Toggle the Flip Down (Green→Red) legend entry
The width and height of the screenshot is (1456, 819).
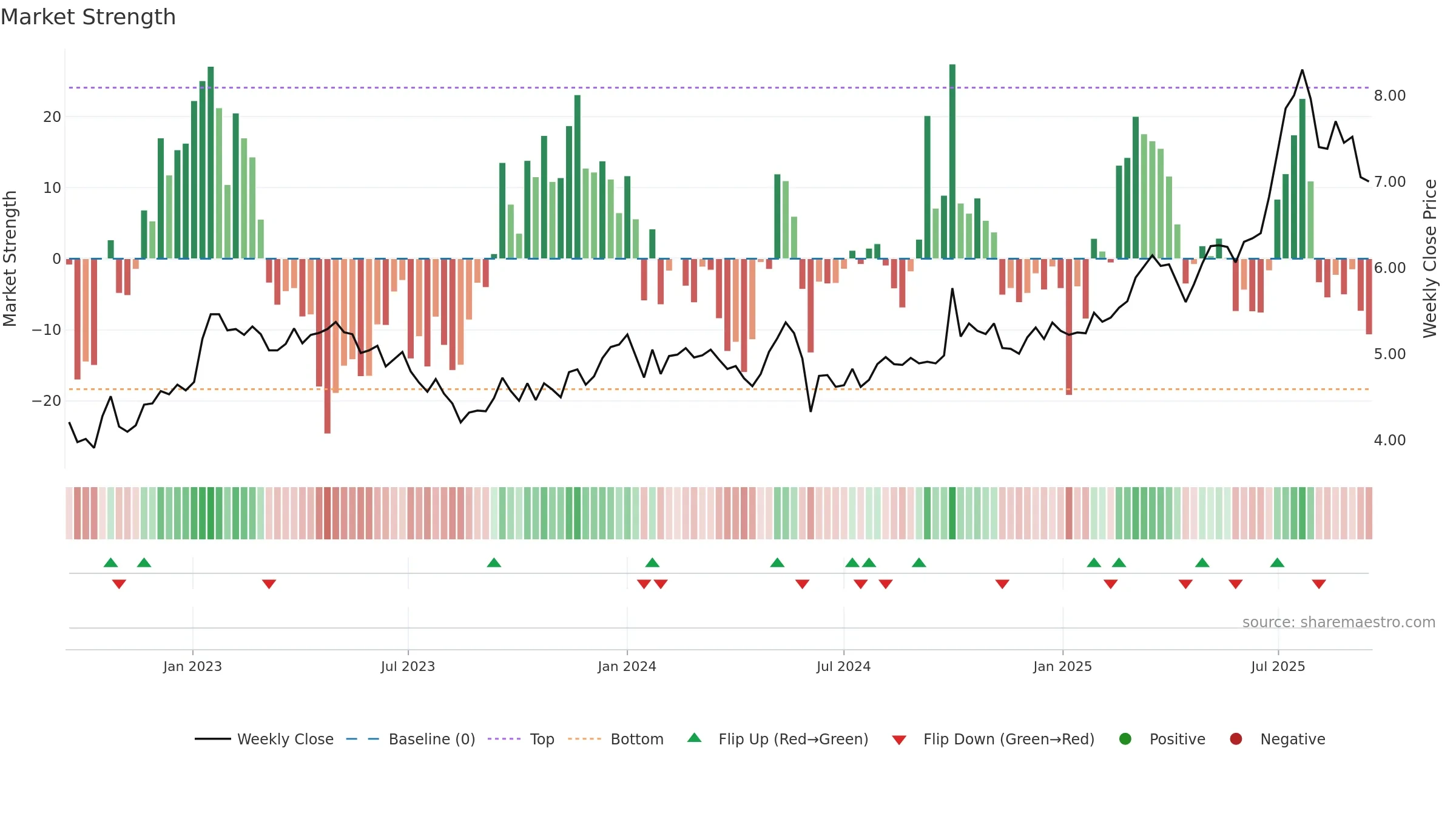tap(993, 739)
